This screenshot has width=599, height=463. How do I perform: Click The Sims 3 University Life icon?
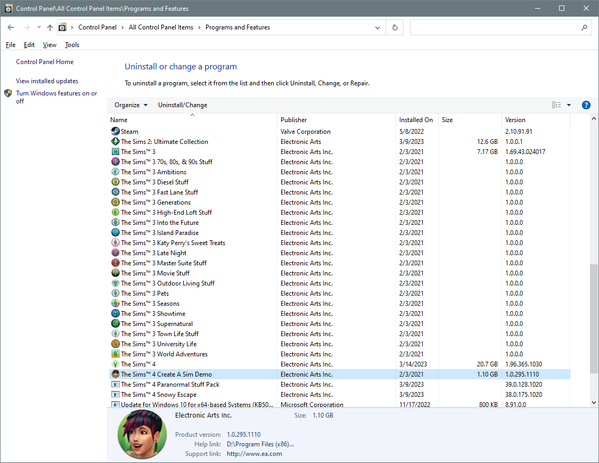(115, 344)
